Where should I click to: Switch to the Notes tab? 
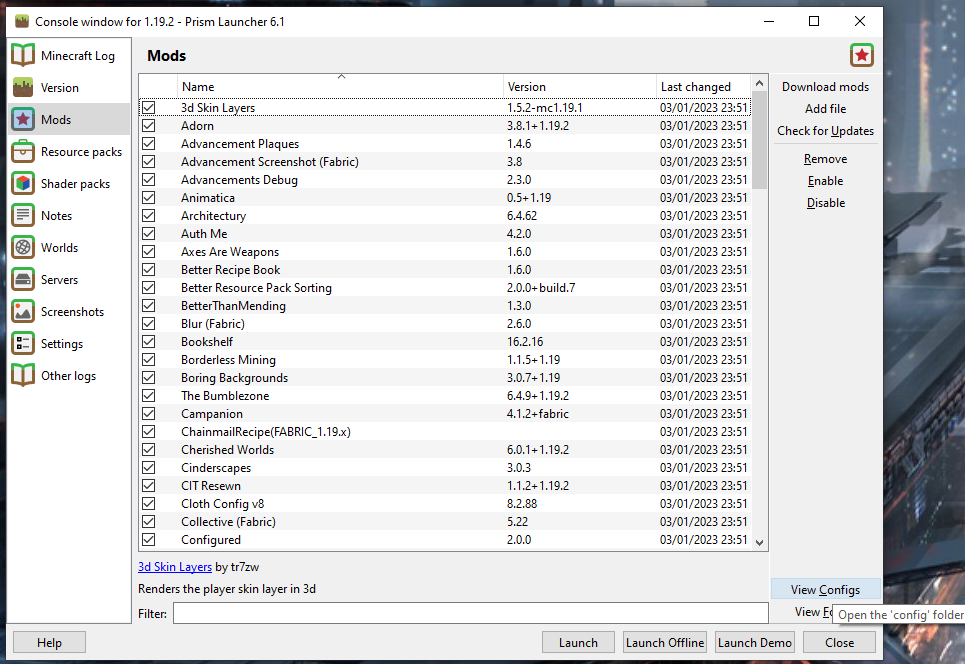click(57, 215)
